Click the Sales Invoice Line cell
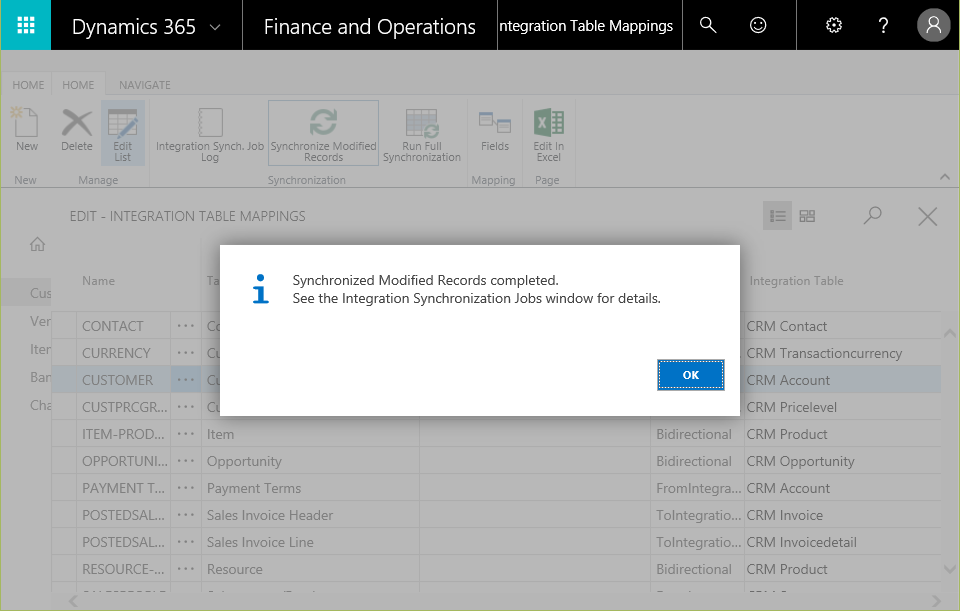This screenshot has width=960, height=611. coord(310,542)
